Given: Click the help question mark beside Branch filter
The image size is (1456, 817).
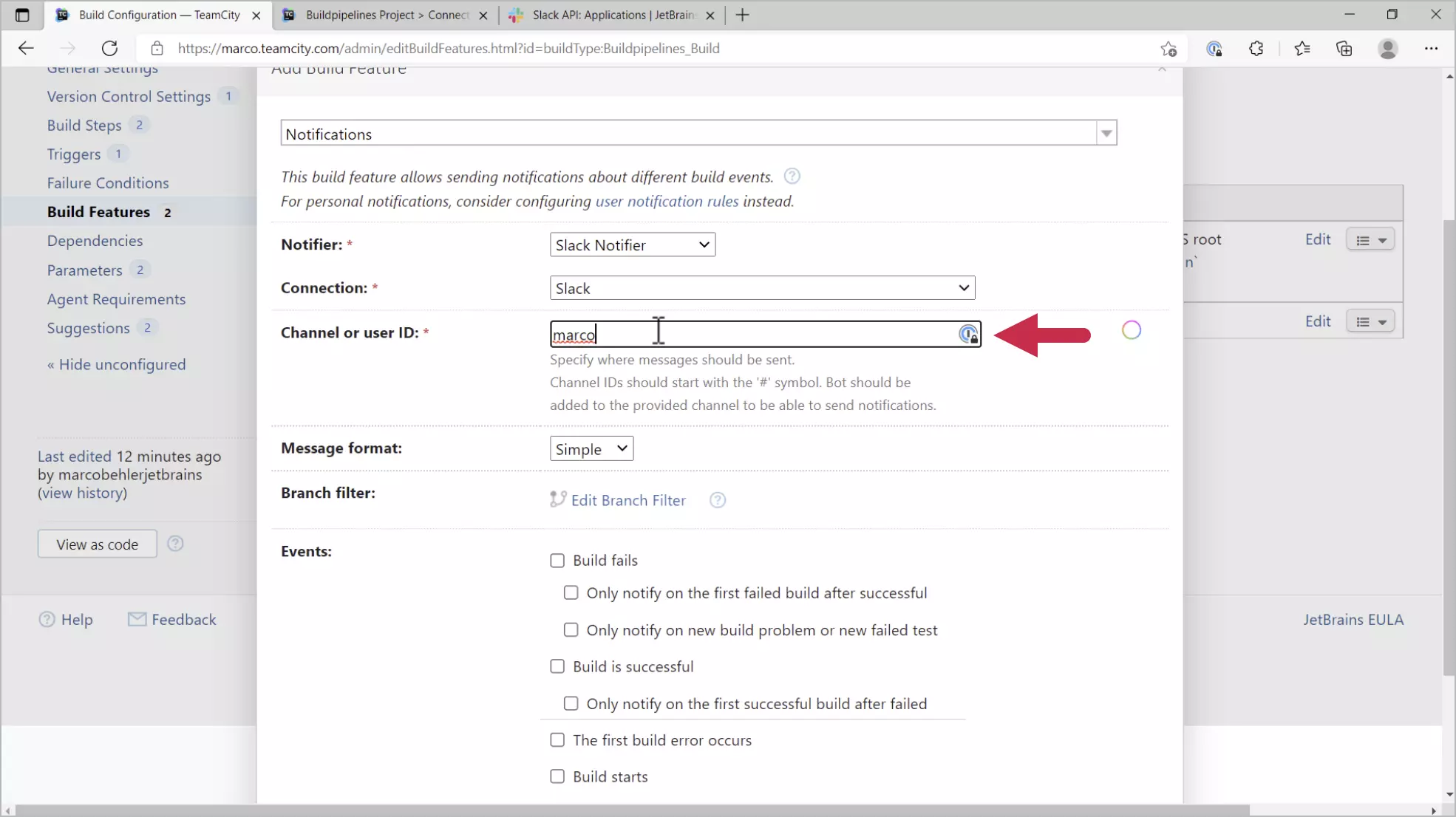Looking at the screenshot, I should 717,500.
